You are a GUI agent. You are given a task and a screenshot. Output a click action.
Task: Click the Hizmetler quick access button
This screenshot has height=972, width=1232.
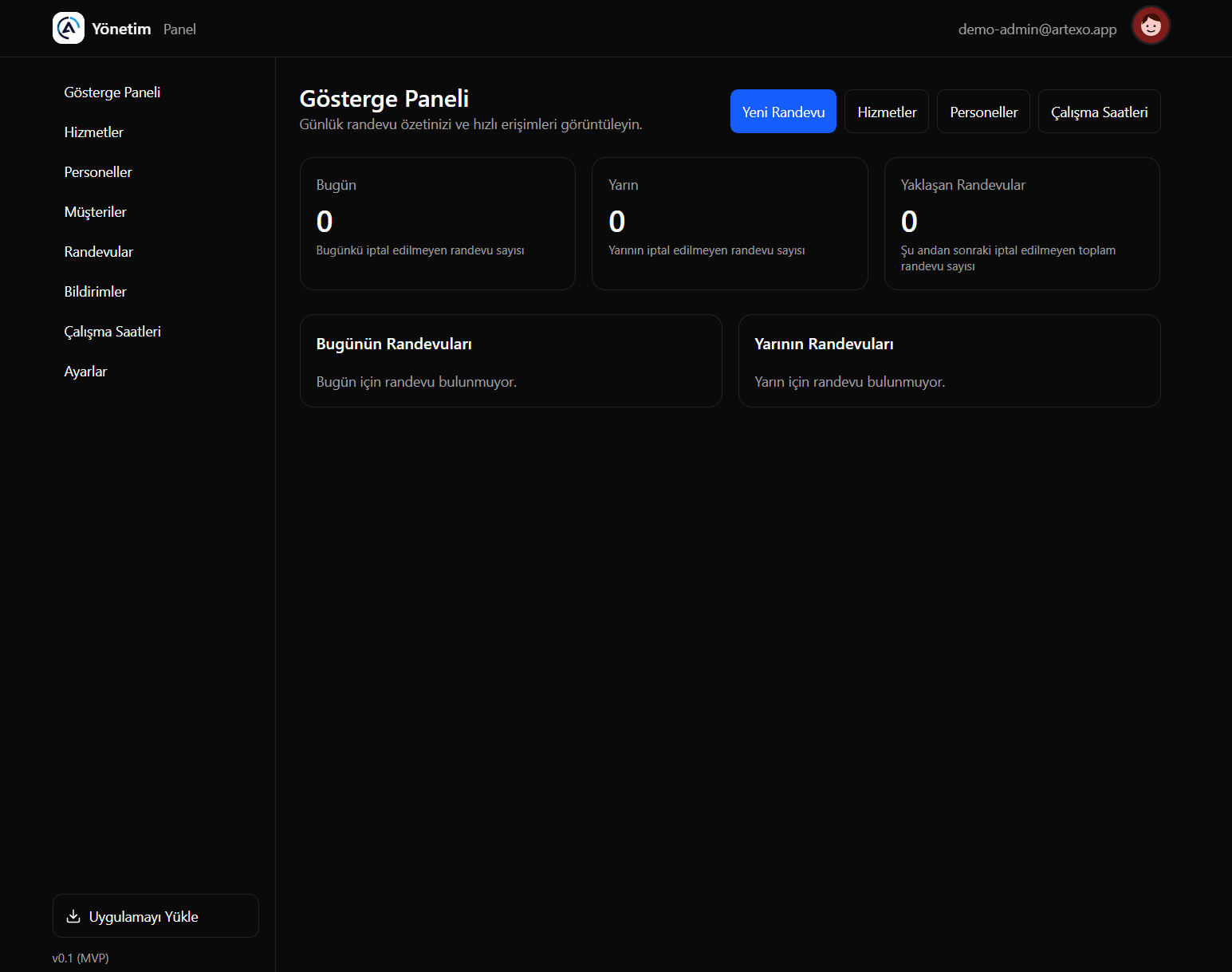click(887, 112)
